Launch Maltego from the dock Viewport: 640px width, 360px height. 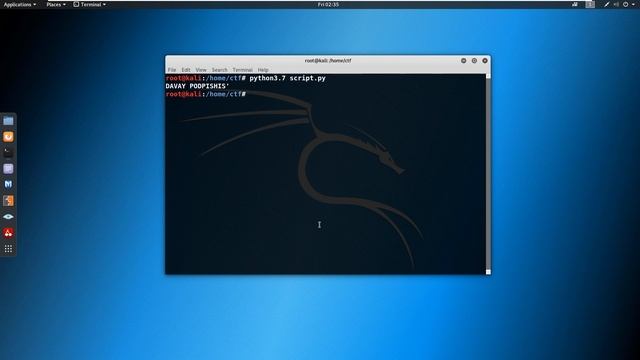click(8, 184)
